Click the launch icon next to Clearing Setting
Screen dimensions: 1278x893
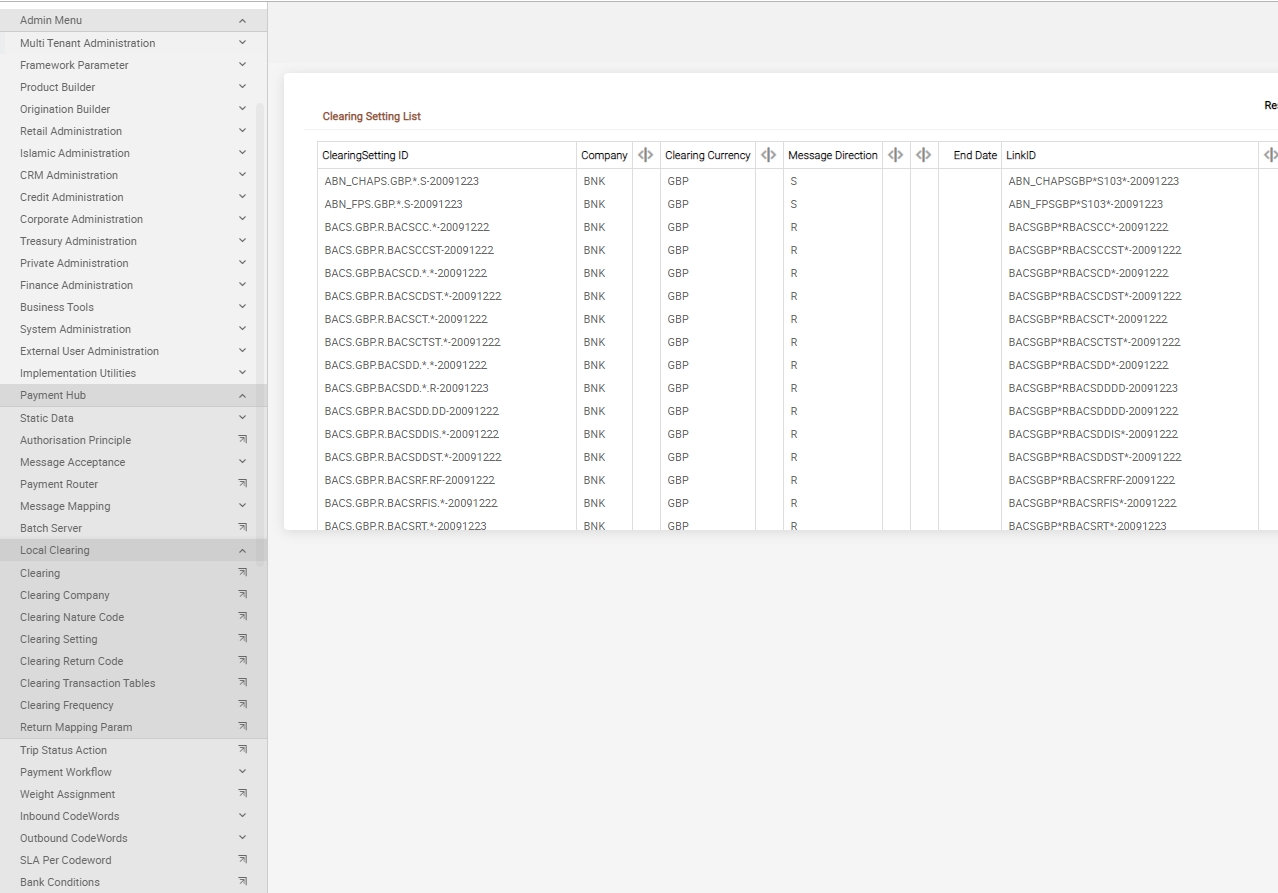pos(242,639)
